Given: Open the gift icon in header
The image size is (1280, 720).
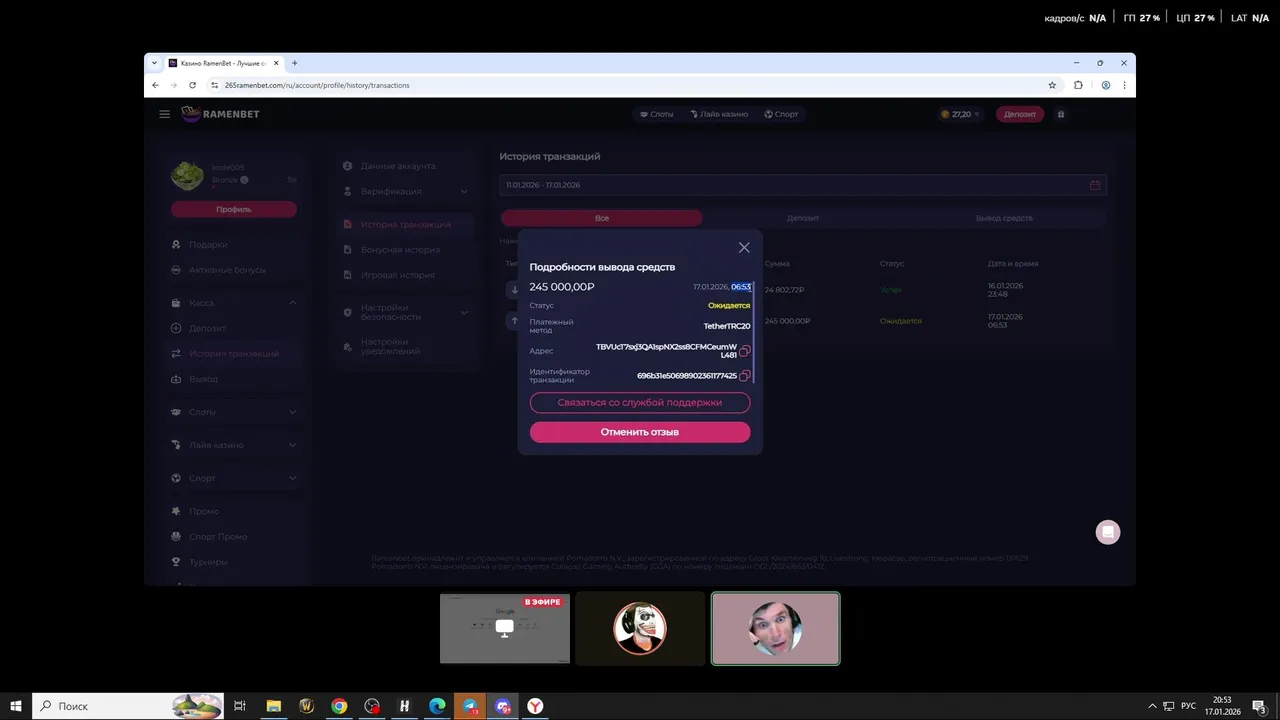Looking at the screenshot, I should [x=1061, y=114].
